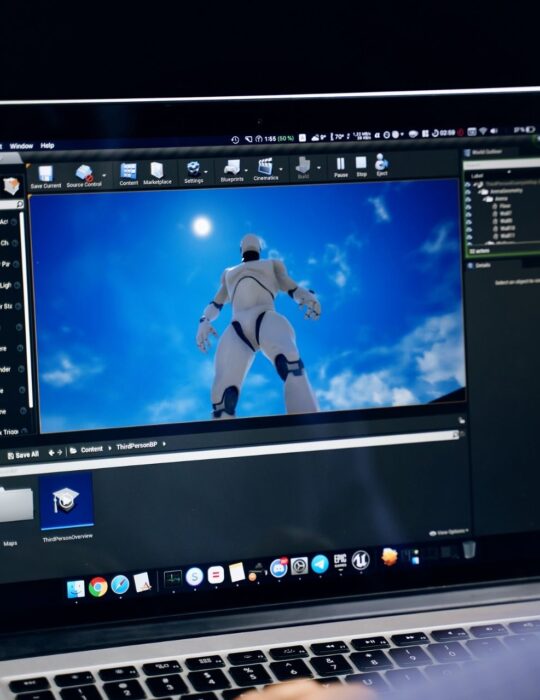This screenshot has height=700, width=540.
Task: Open the Settings toolbar icon
Action: point(193,169)
